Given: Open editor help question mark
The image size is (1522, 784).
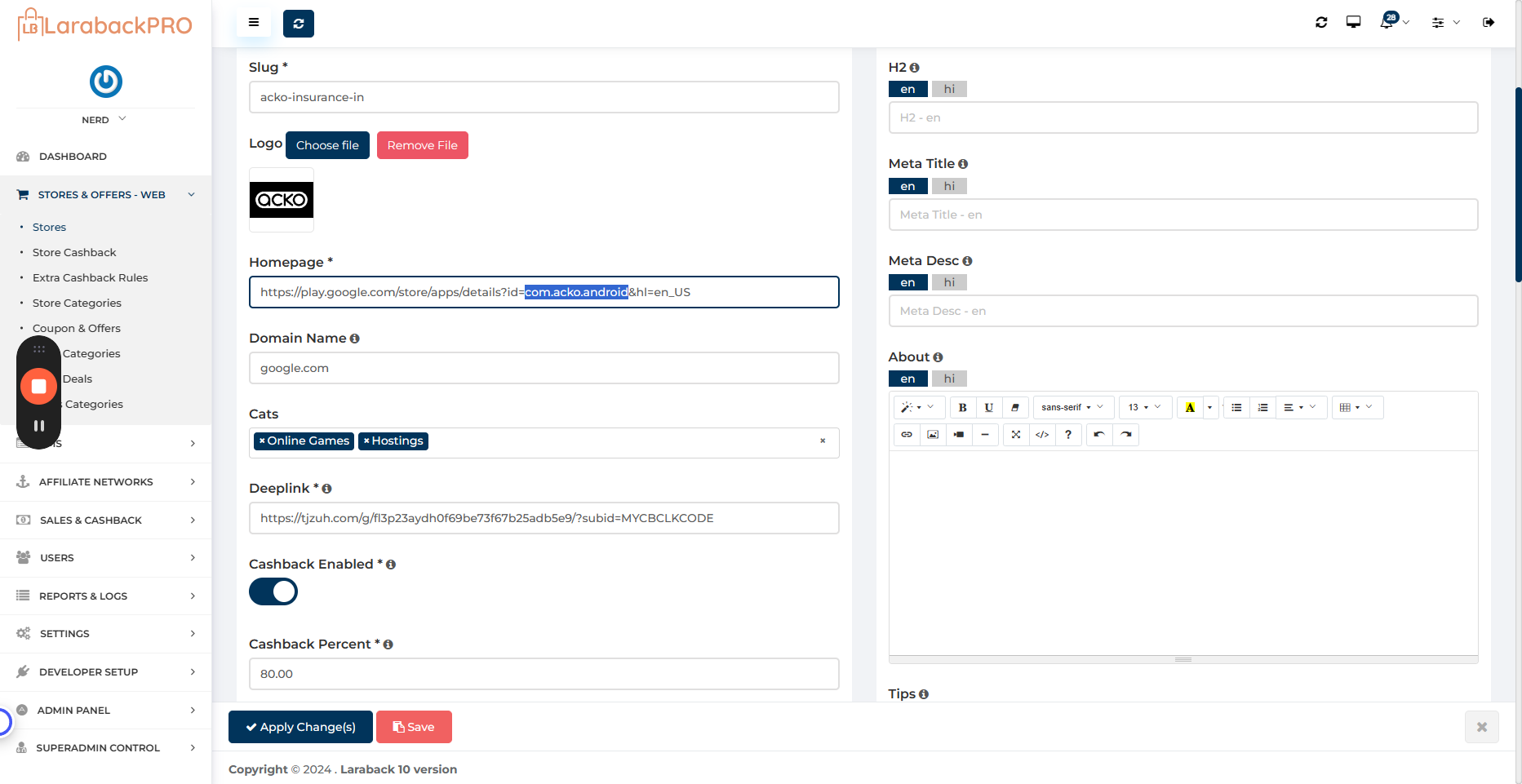Looking at the screenshot, I should tap(1068, 434).
